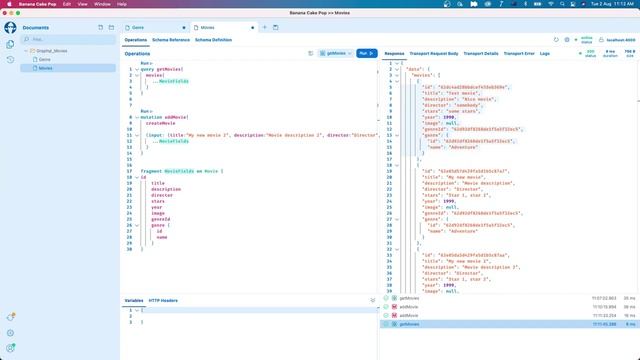
Task: Open the Schema Reference tab
Action: (x=171, y=40)
